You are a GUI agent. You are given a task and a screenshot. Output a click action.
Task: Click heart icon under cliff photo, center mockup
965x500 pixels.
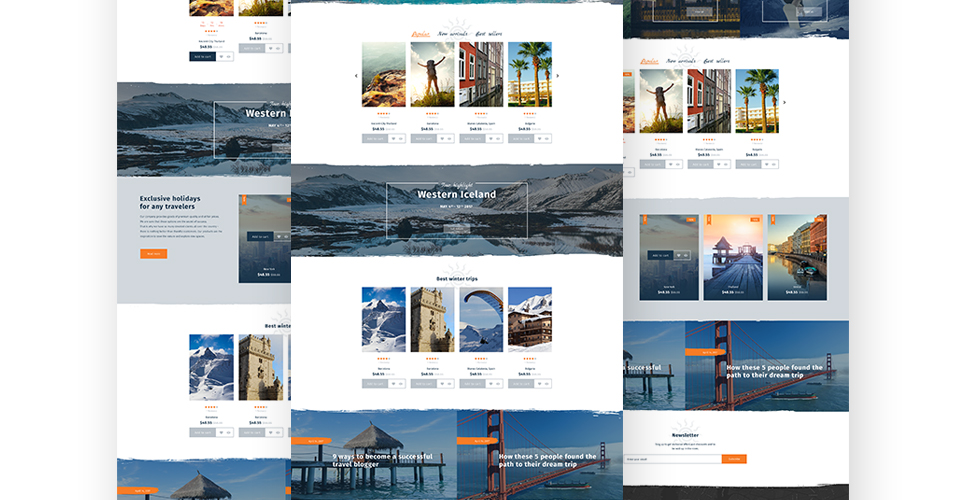point(393,139)
